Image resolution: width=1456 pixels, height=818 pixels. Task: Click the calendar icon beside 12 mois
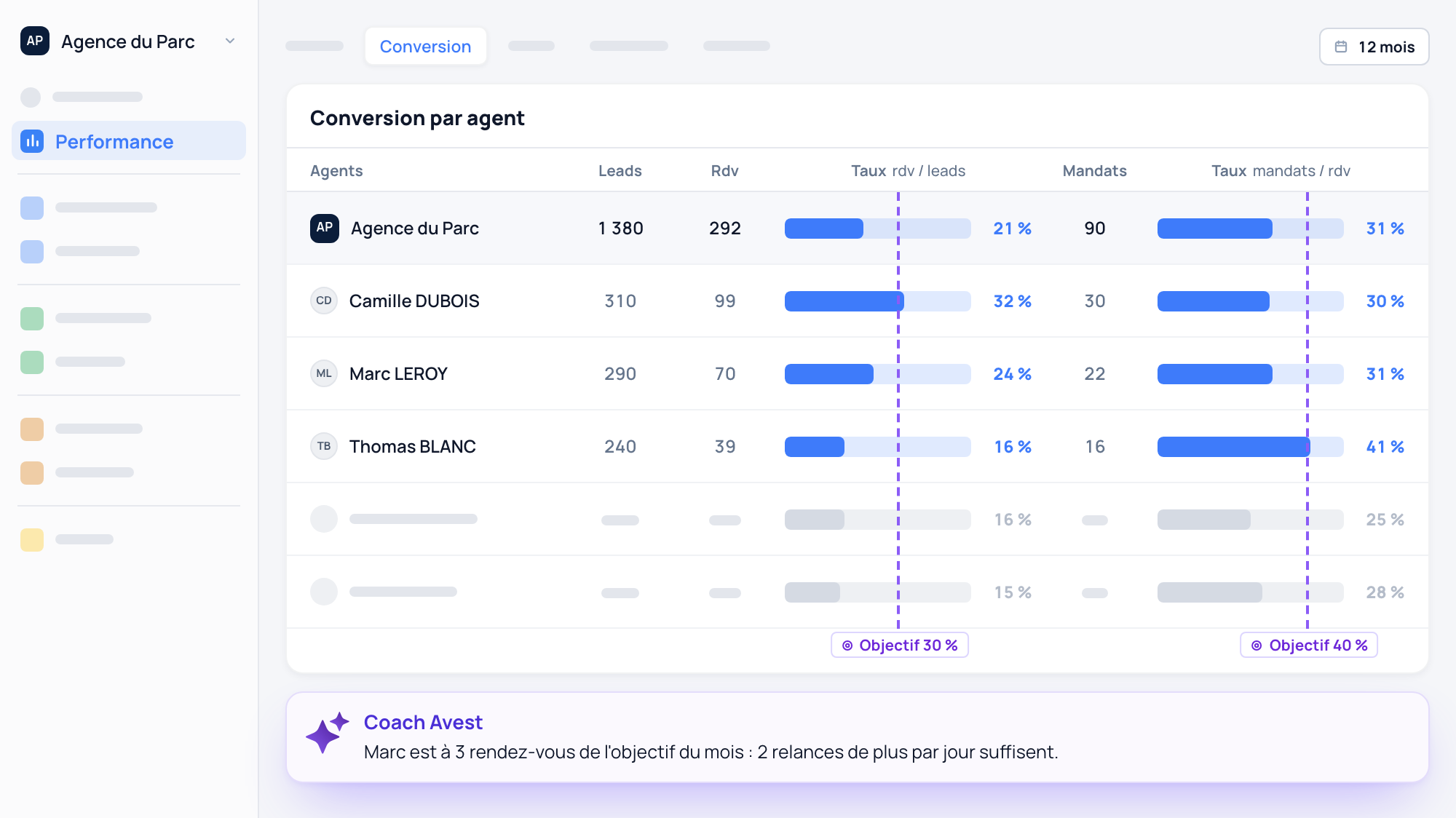click(1341, 47)
